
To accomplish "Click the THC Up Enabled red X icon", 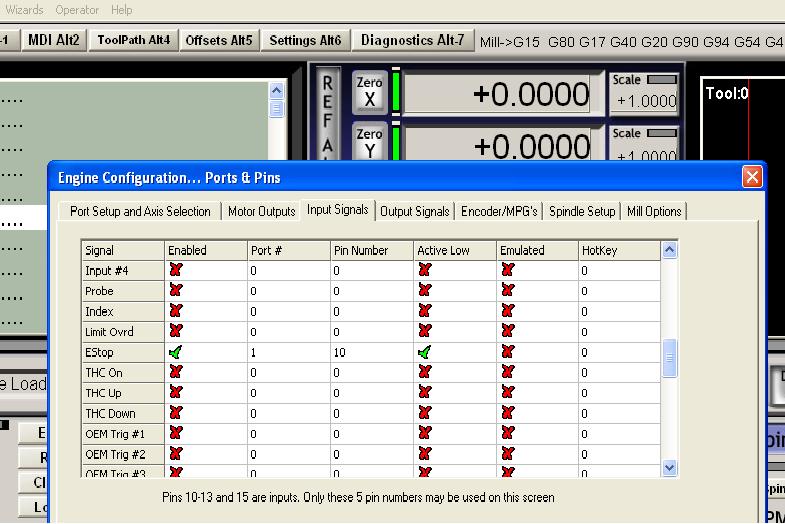I will tap(176, 393).
